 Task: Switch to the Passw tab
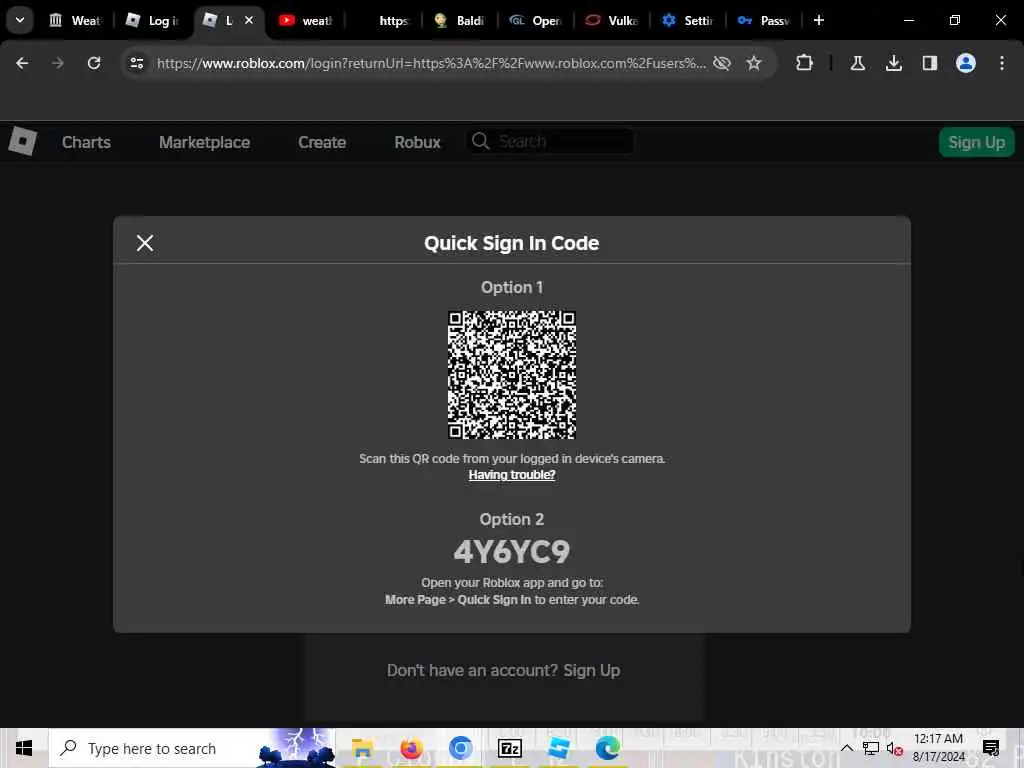[764, 20]
